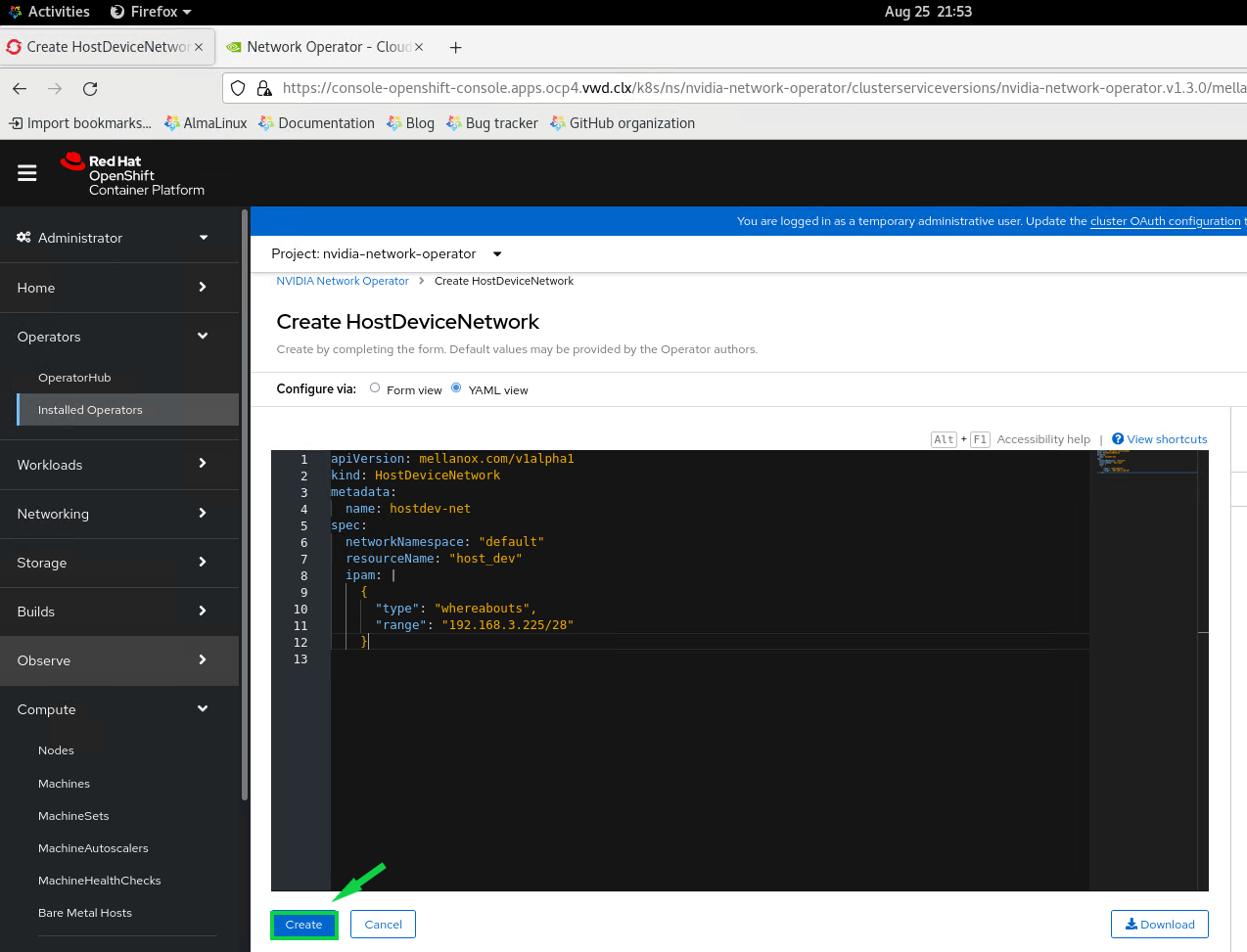
Task: Open a new browser tab
Action: 455,47
